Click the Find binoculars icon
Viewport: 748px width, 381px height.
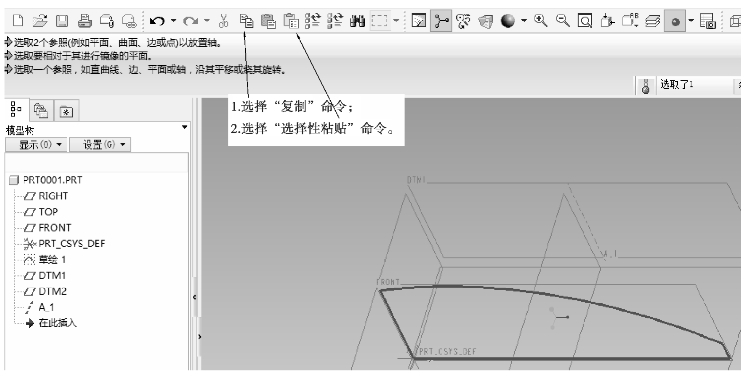click(x=357, y=21)
